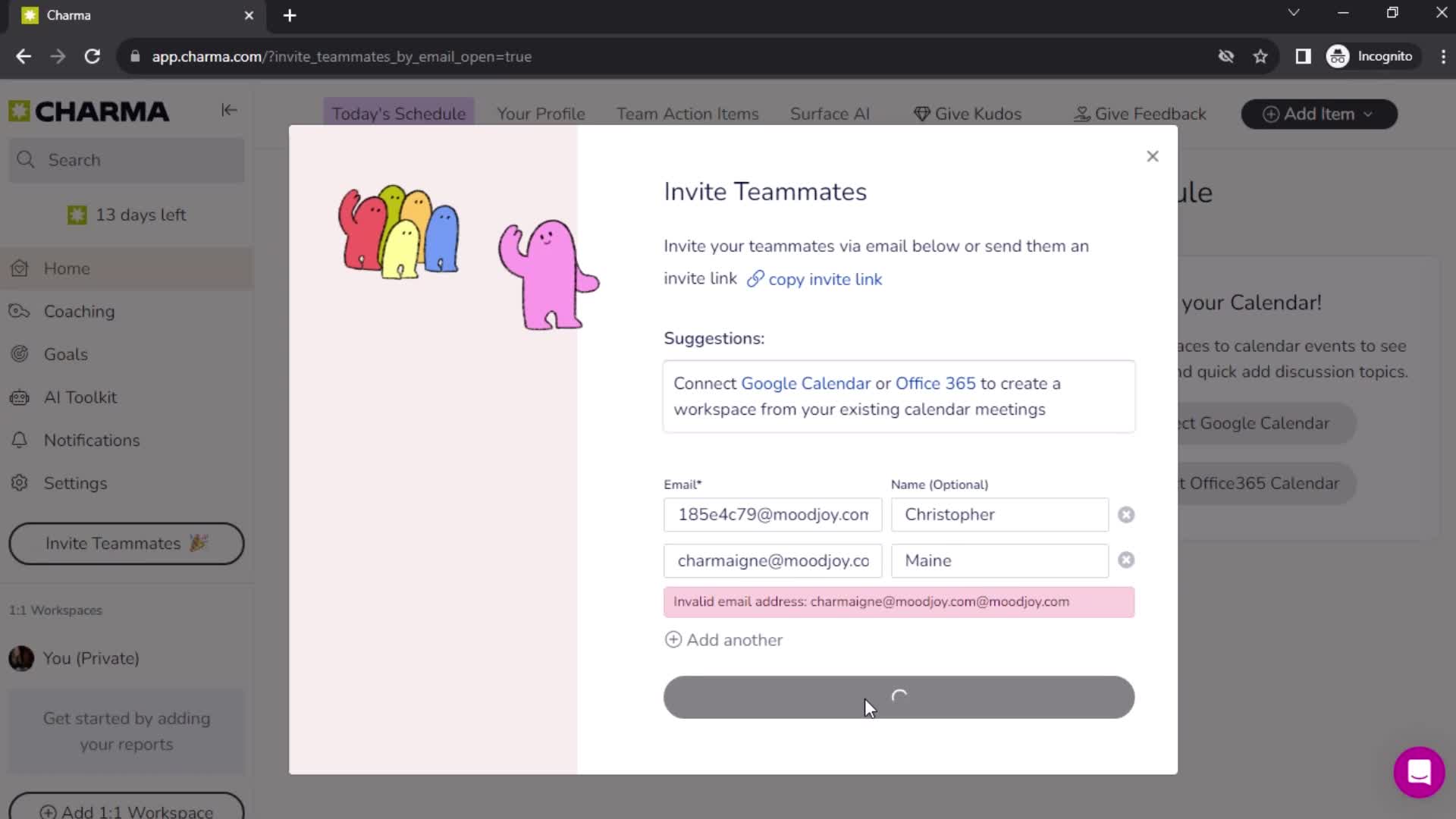The height and width of the screenshot is (819, 1456).
Task: Switch to Your Profile tab
Action: (x=541, y=114)
